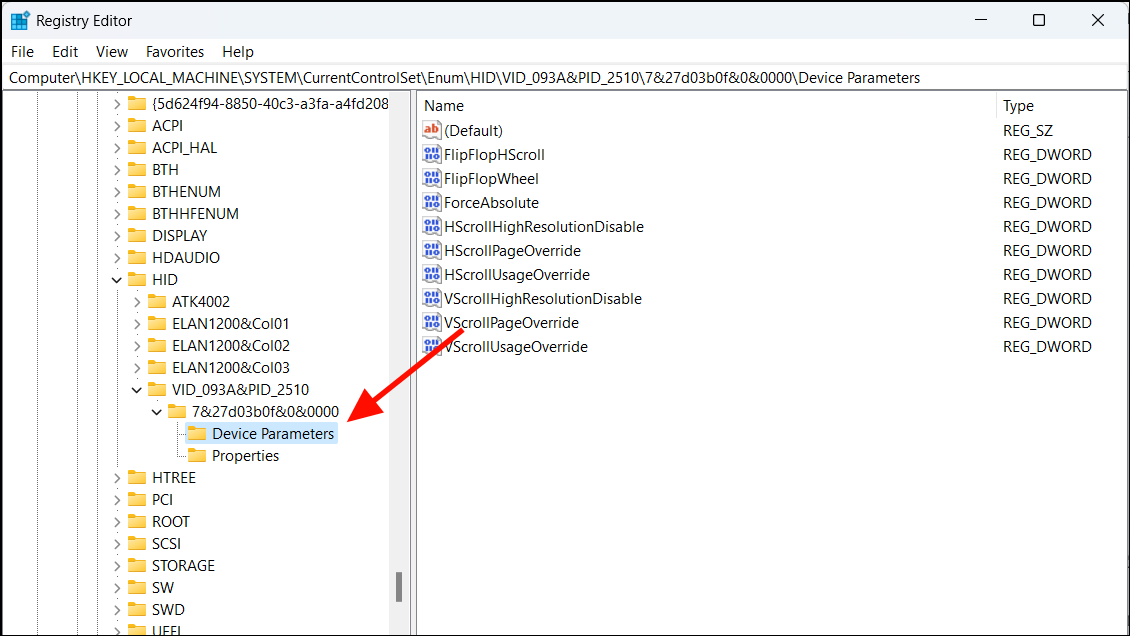Select the Device Parameters key
This screenshot has width=1130, height=636.
click(x=272, y=433)
